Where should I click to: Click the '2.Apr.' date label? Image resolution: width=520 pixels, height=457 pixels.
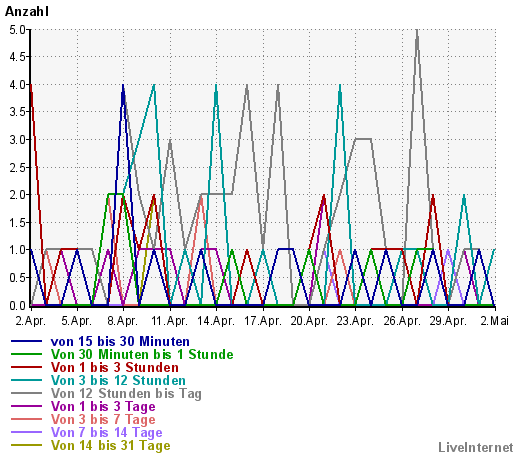tap(31, 321)
